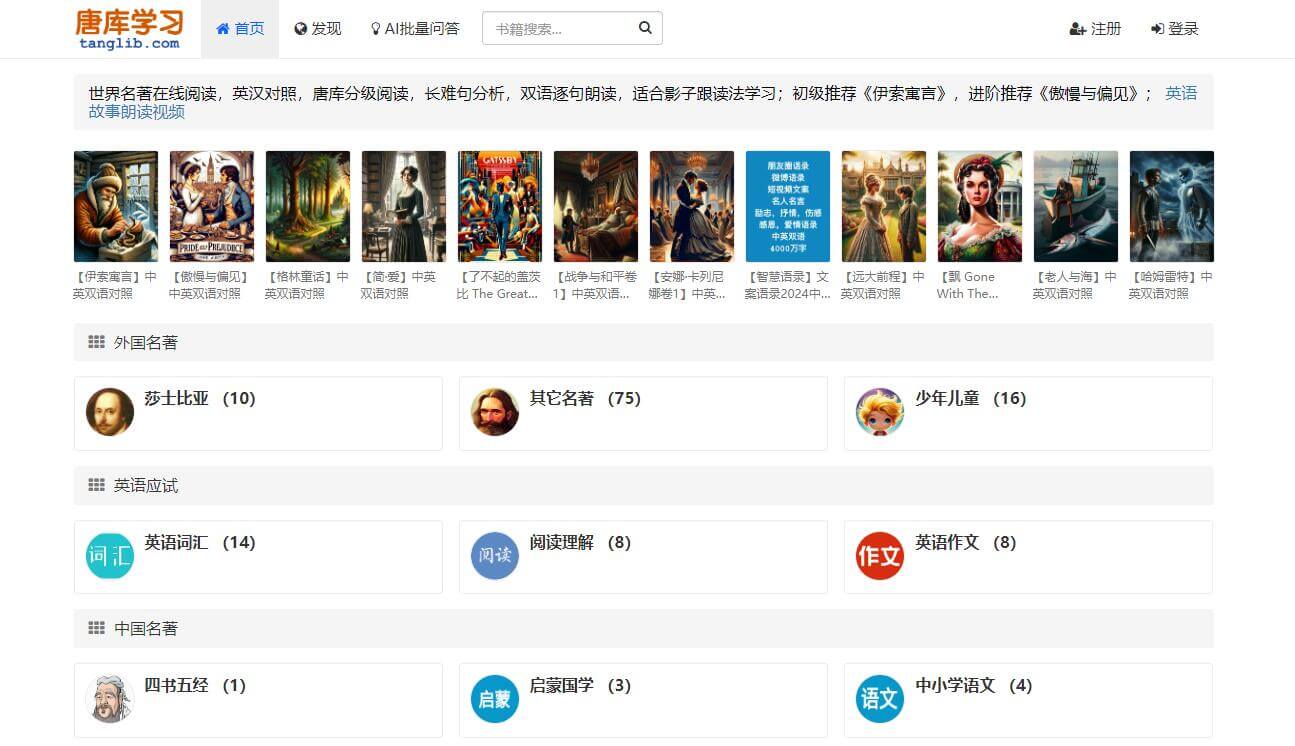Click the Shakespeare portrait avatar

coord(110,412)
